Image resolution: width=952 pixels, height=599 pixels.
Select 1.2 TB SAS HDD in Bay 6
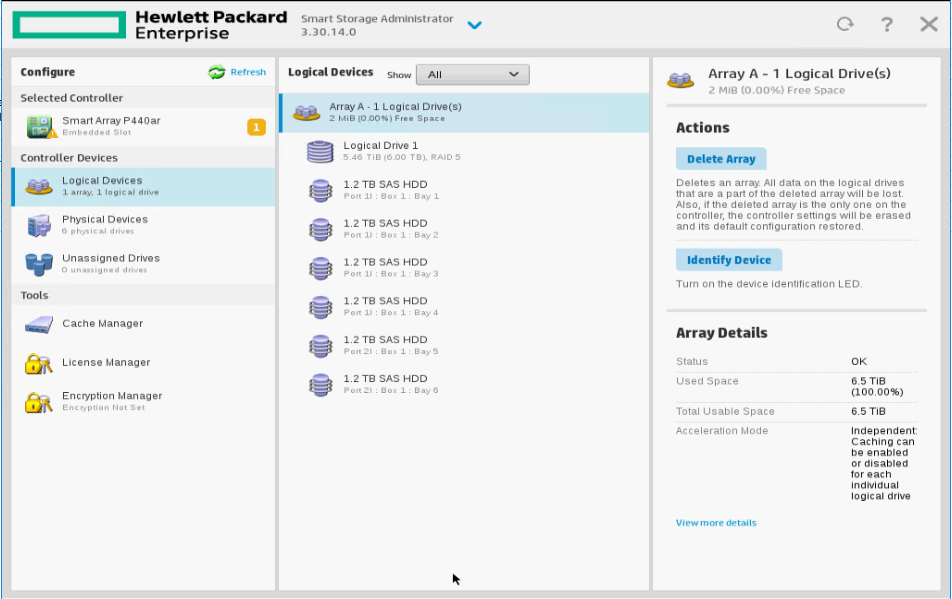click(464, 384)
